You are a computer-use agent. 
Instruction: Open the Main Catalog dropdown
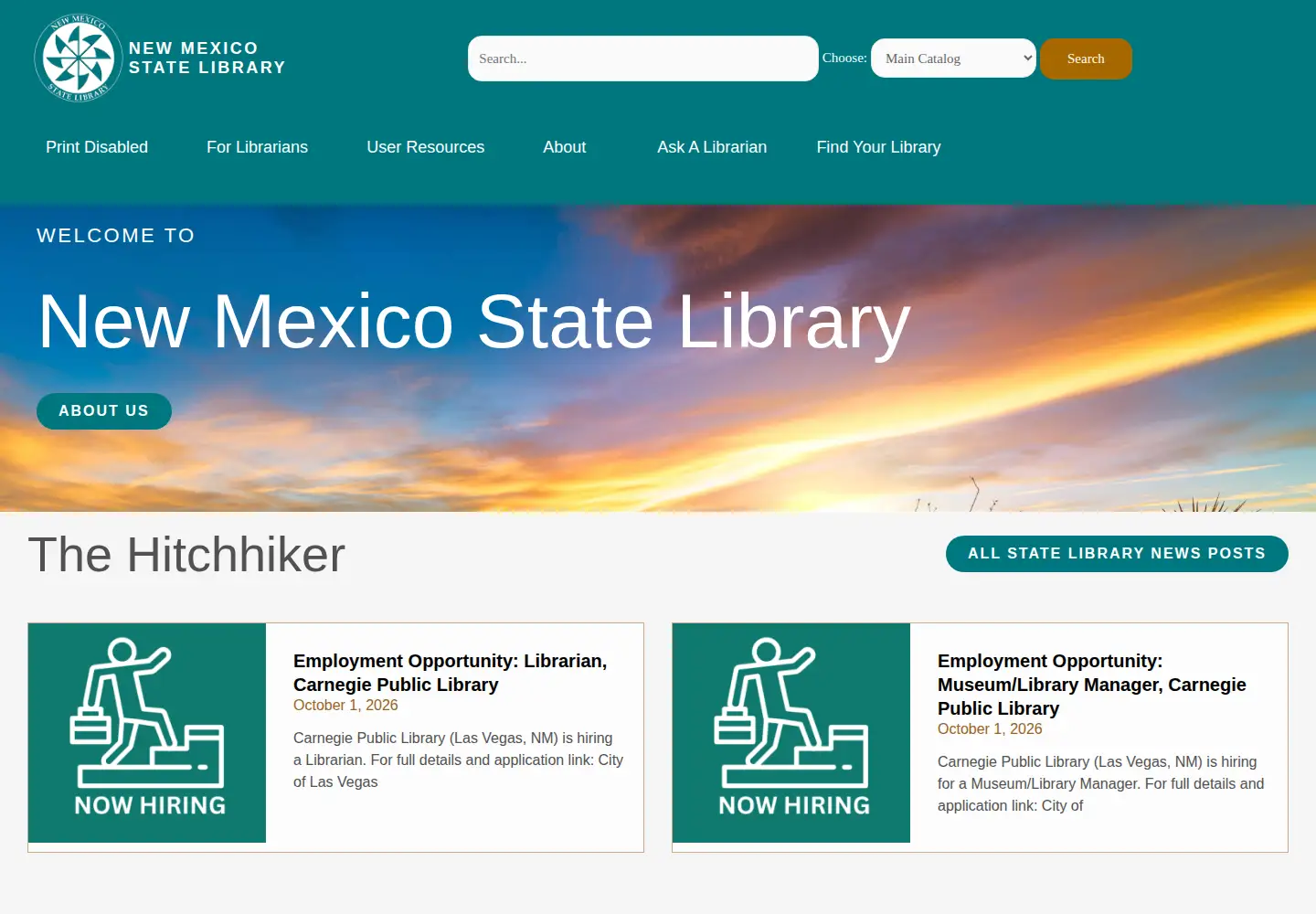click(953, 58)
